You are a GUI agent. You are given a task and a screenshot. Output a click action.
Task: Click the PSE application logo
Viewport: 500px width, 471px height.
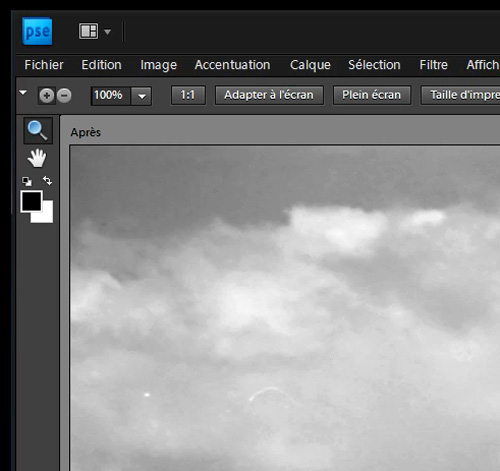click(x=37, y=31)
